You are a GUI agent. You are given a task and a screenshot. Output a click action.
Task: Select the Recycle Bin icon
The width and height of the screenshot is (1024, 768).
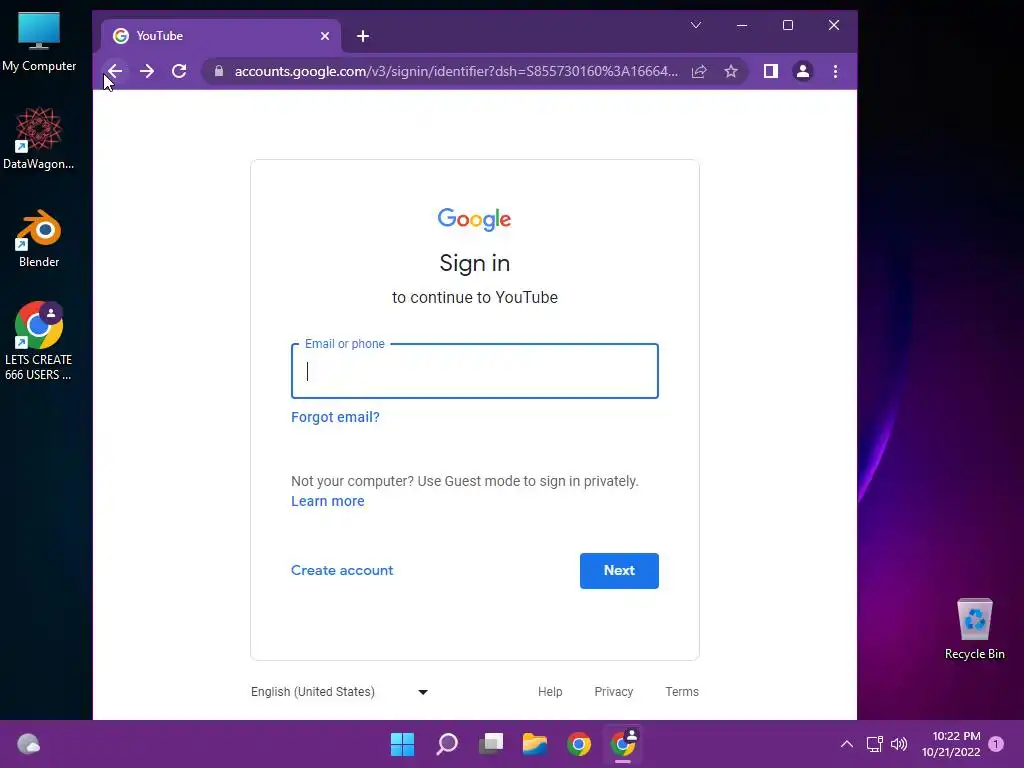[974, 630]
